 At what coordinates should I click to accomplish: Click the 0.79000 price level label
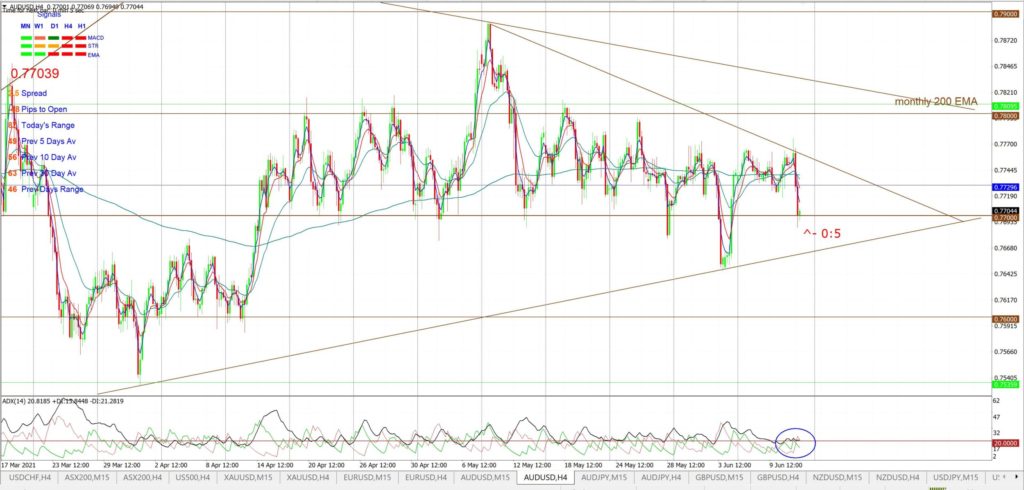point(1005,14)
